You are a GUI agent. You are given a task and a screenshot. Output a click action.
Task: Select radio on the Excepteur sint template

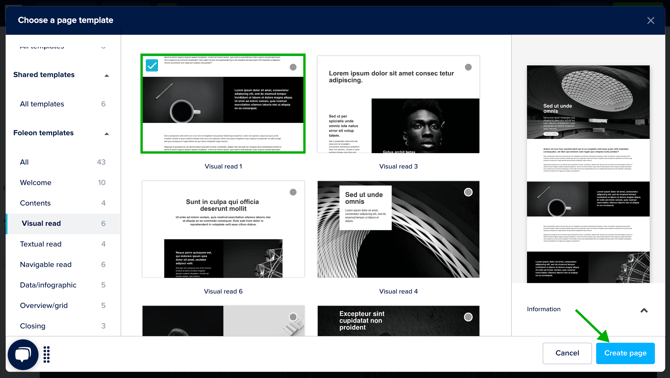point(468,317)
